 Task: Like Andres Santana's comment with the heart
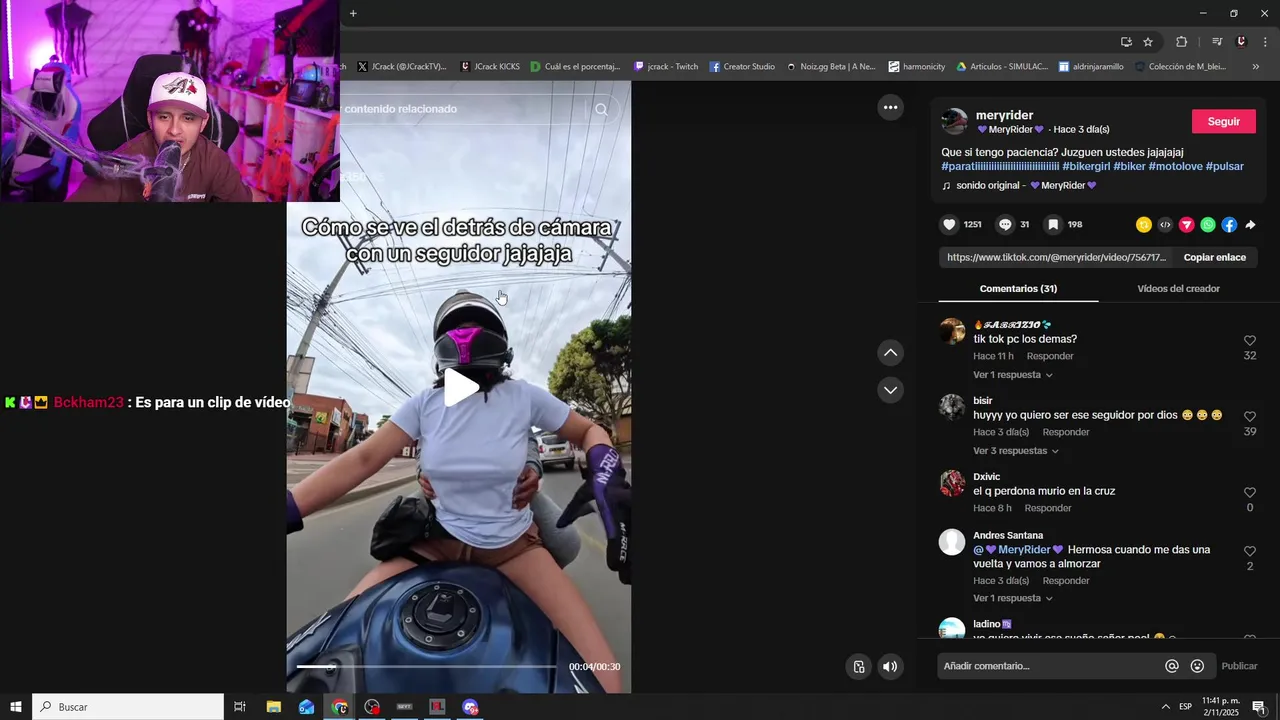click(1250, 551)
